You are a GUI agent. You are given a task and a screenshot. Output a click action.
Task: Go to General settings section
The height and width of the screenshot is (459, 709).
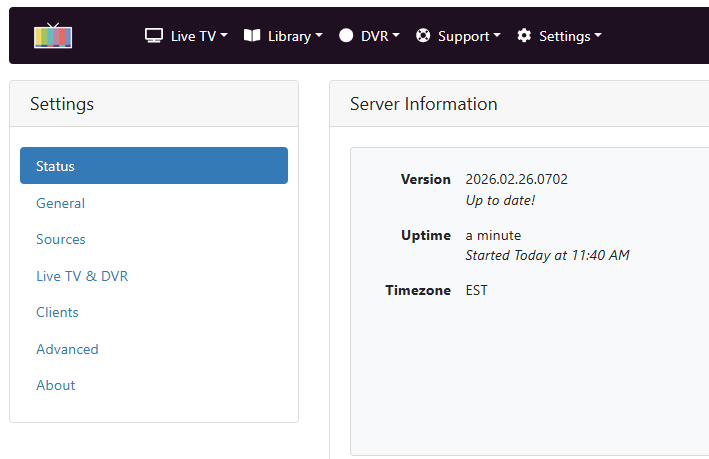pos(60,203)
